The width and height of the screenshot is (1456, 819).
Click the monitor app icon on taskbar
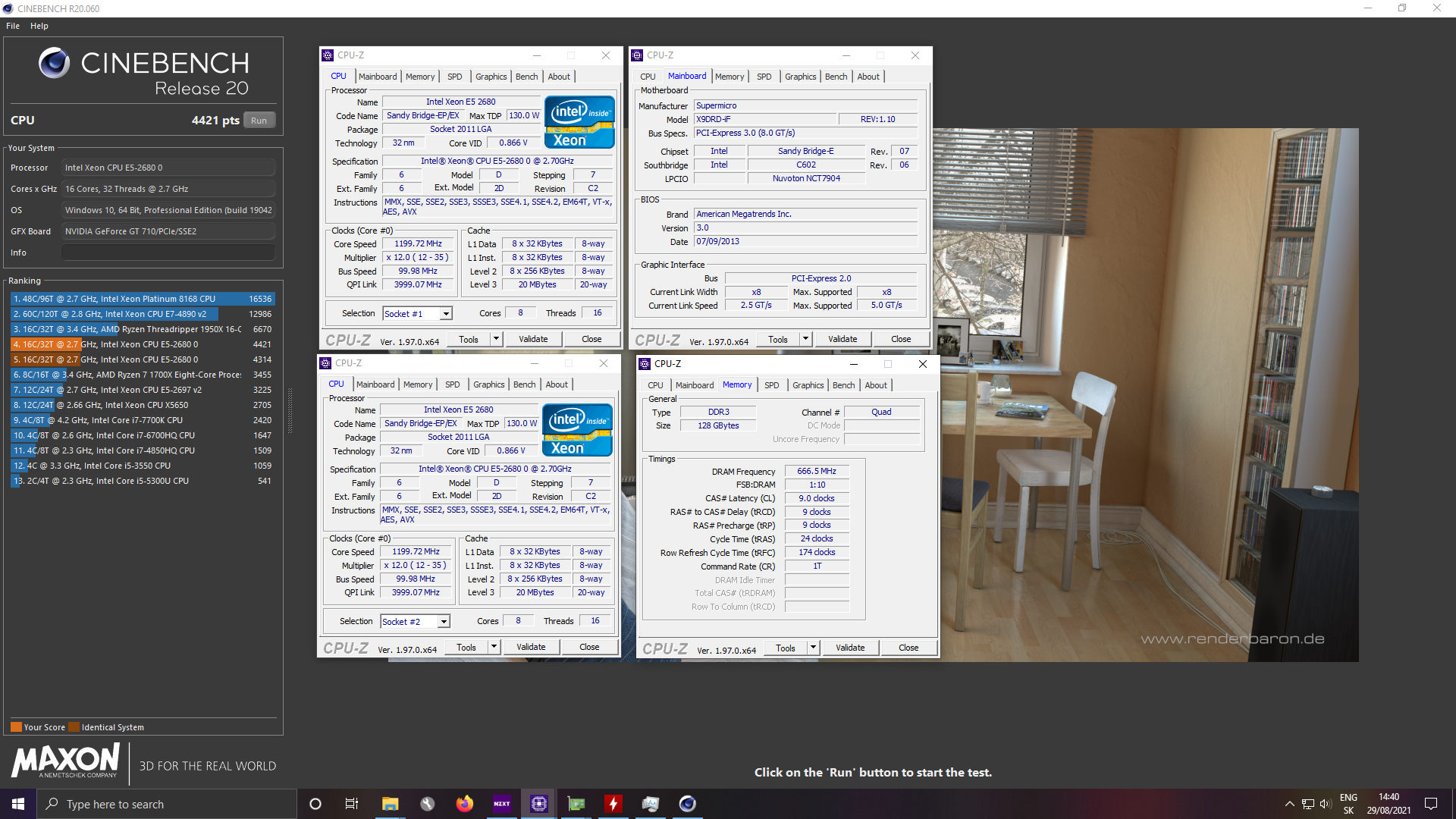[x=650, y=804]
